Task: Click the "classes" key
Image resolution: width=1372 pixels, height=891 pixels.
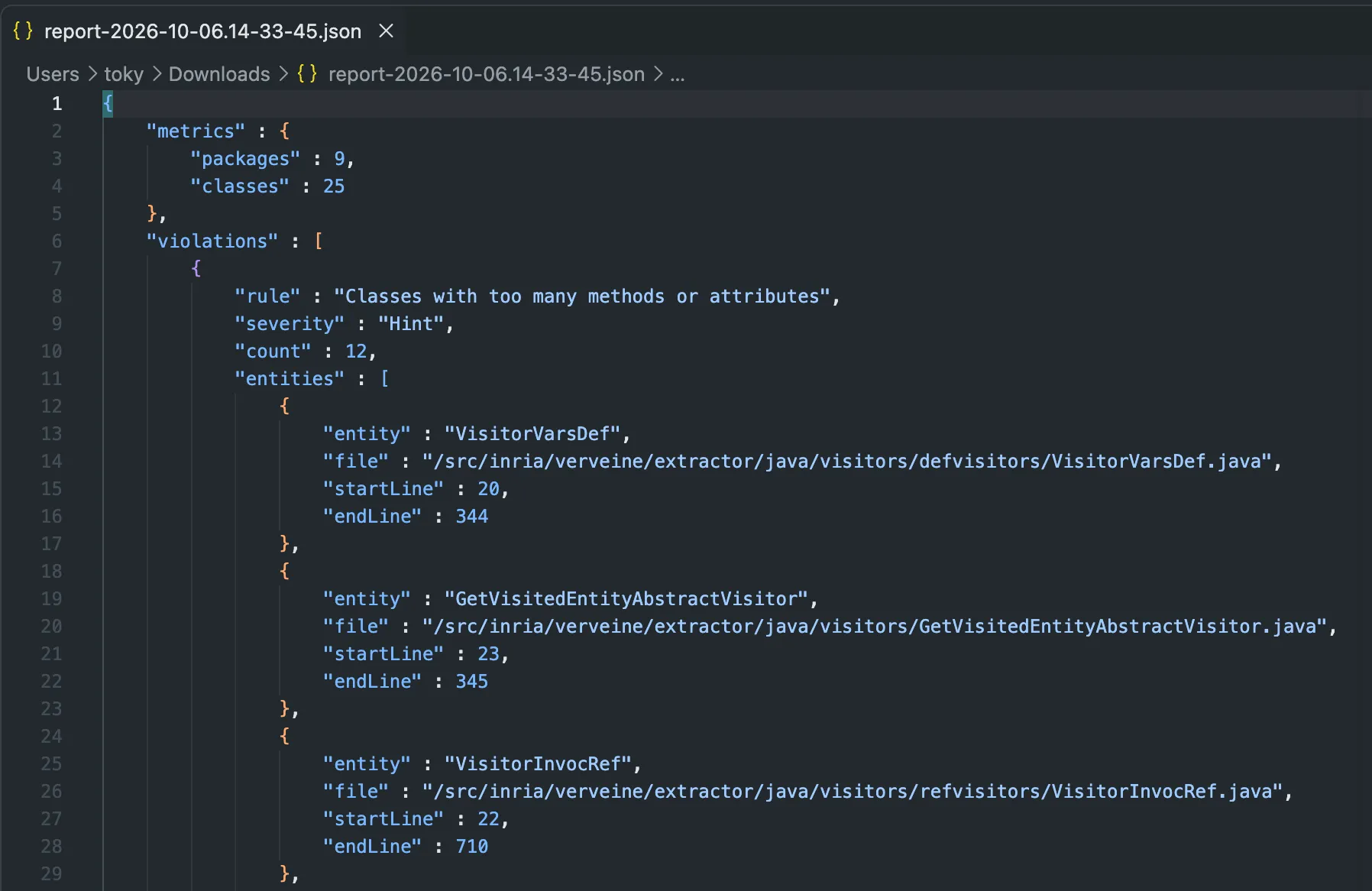Action: pyautogui.click(x=240, y=186)
